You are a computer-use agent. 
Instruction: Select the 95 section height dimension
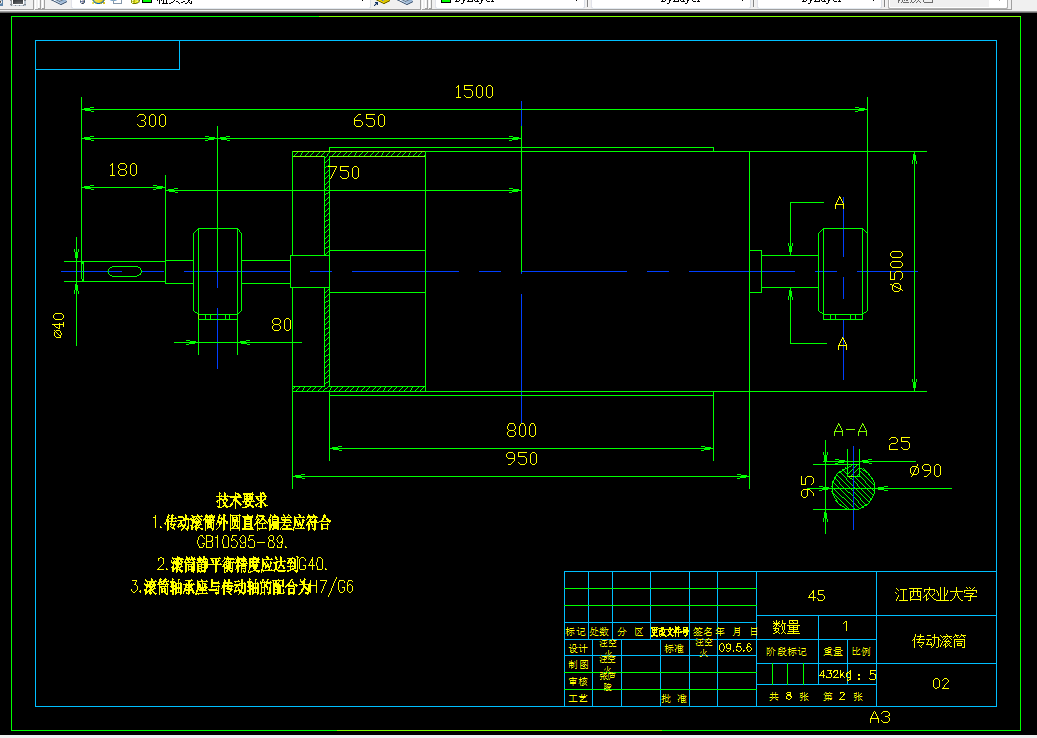click(x=808, y=487)
